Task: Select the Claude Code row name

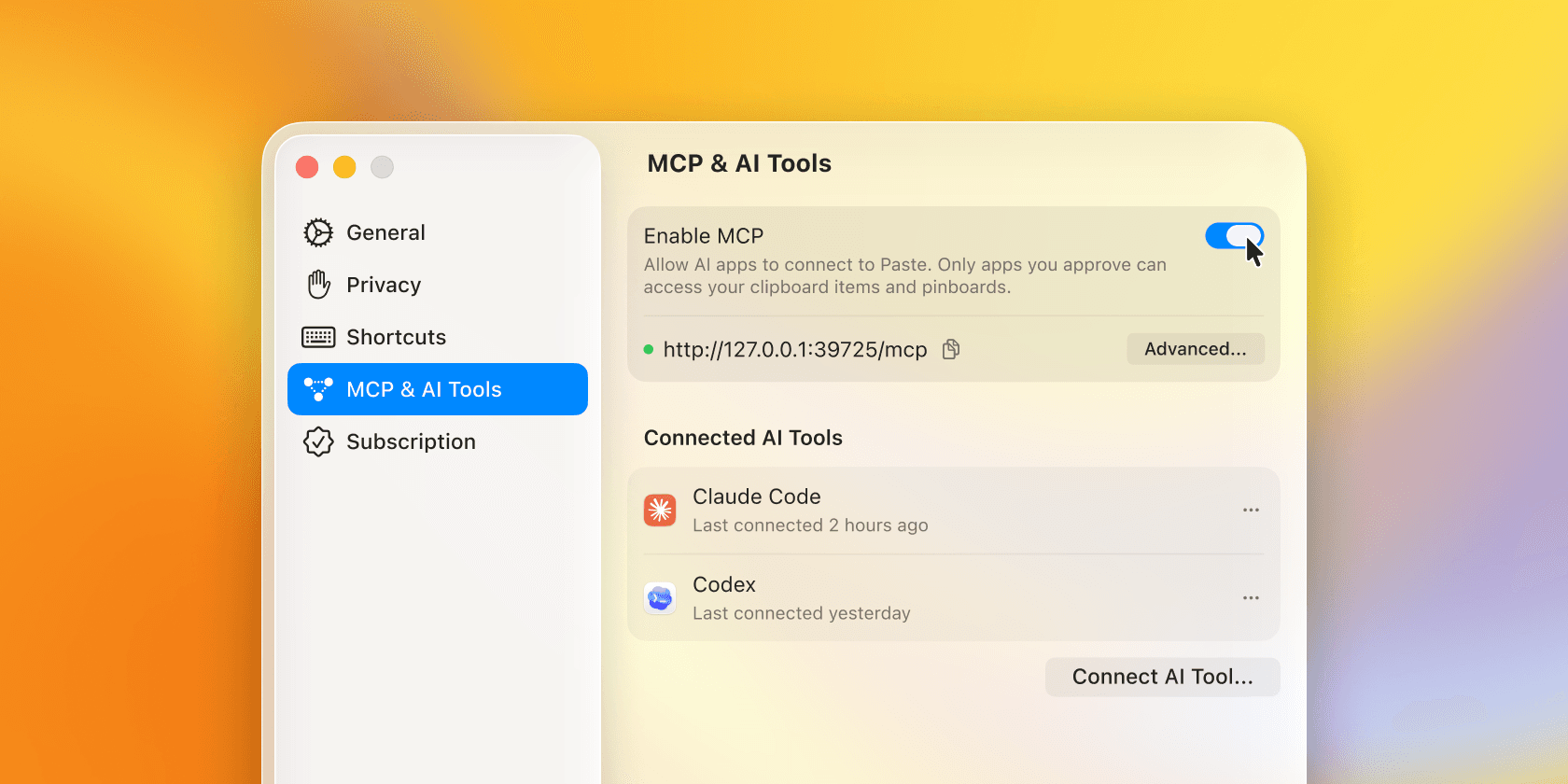Action: click(x=757, y=497)
